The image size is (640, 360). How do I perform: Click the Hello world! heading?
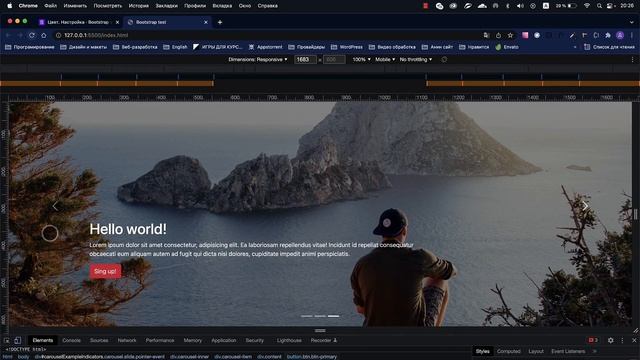pos(128,229)
